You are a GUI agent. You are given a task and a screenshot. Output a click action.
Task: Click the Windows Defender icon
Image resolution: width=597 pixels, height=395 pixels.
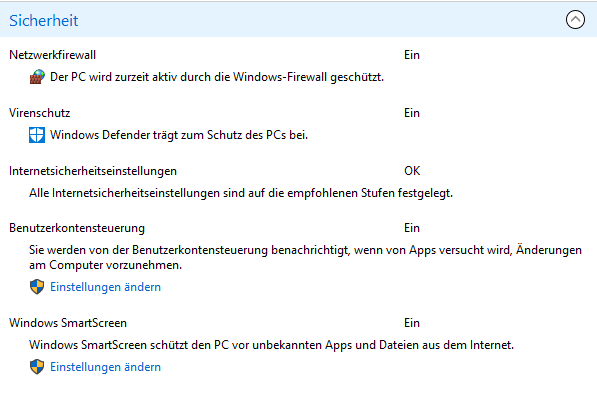37,135
